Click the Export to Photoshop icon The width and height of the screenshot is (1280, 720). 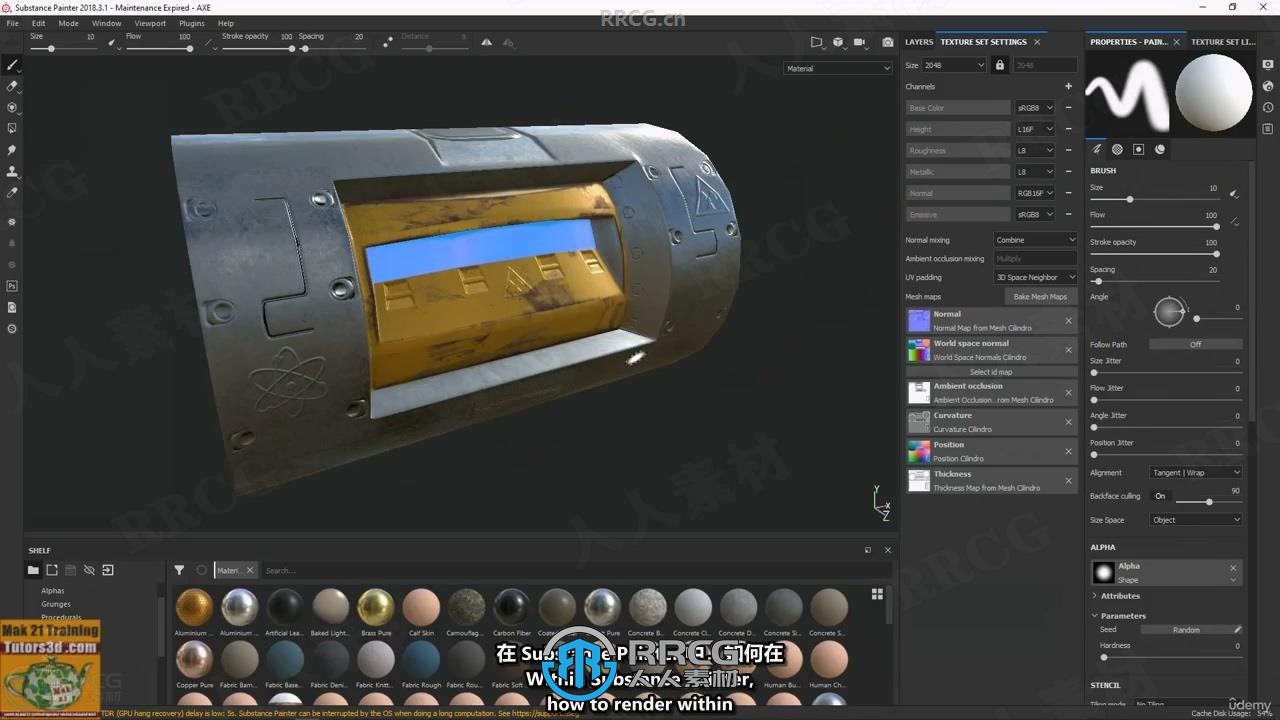point(12,286)
